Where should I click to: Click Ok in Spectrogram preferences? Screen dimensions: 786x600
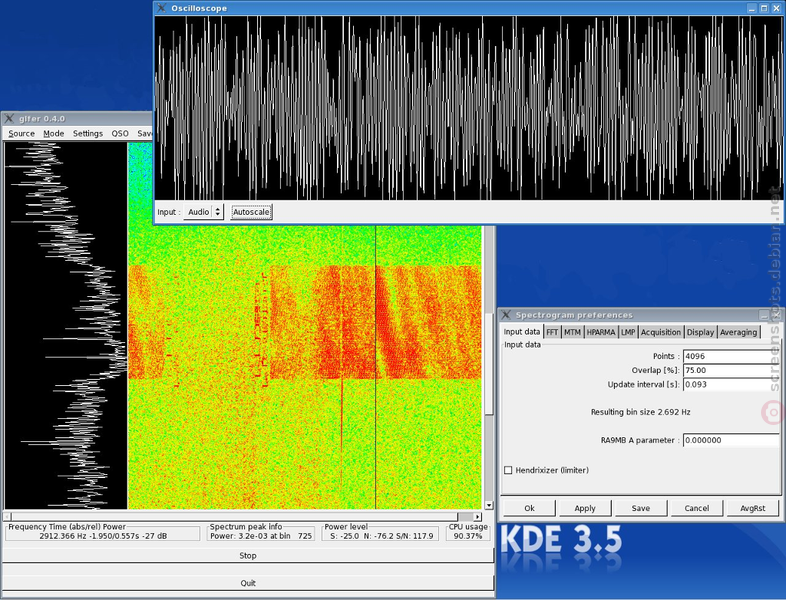529,508
